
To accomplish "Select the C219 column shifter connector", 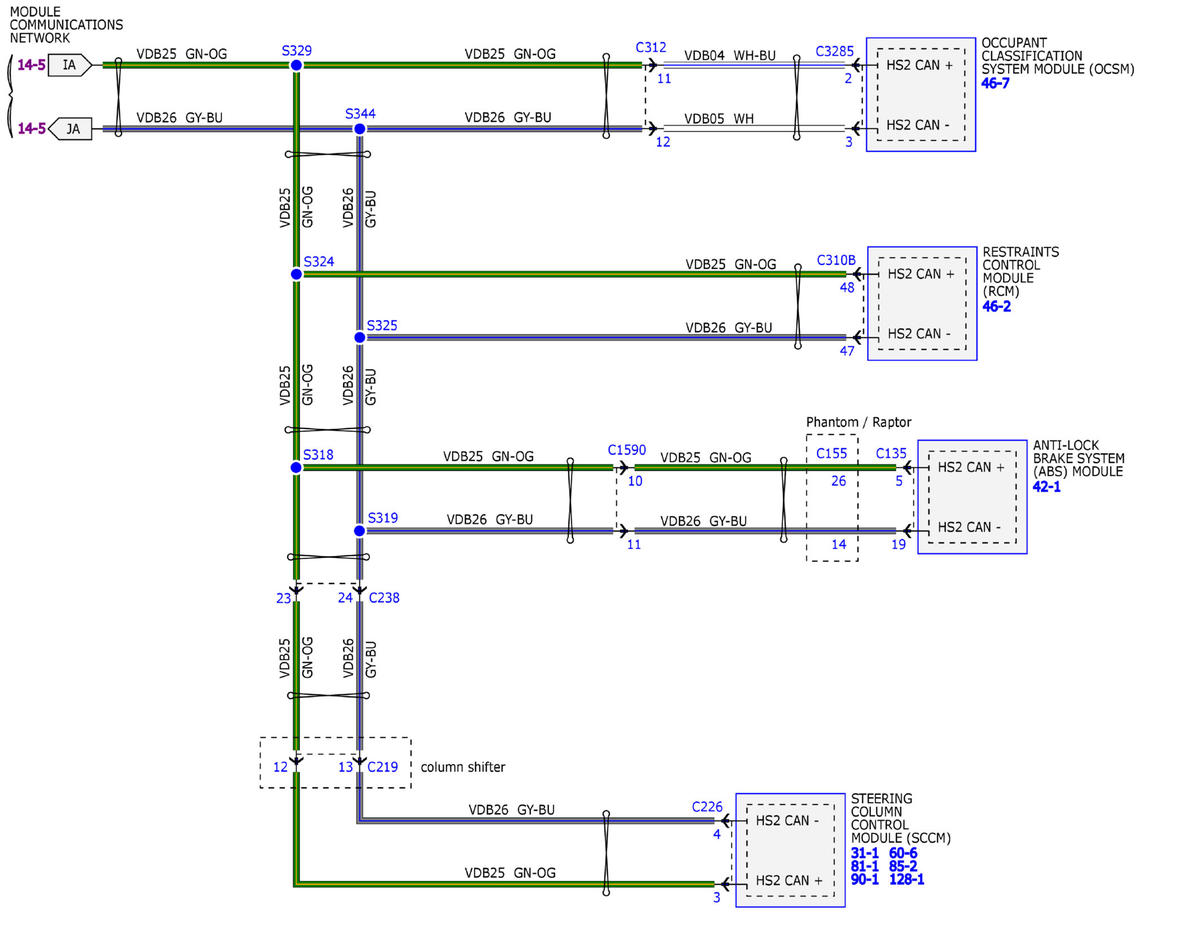I will coord(384,767).
